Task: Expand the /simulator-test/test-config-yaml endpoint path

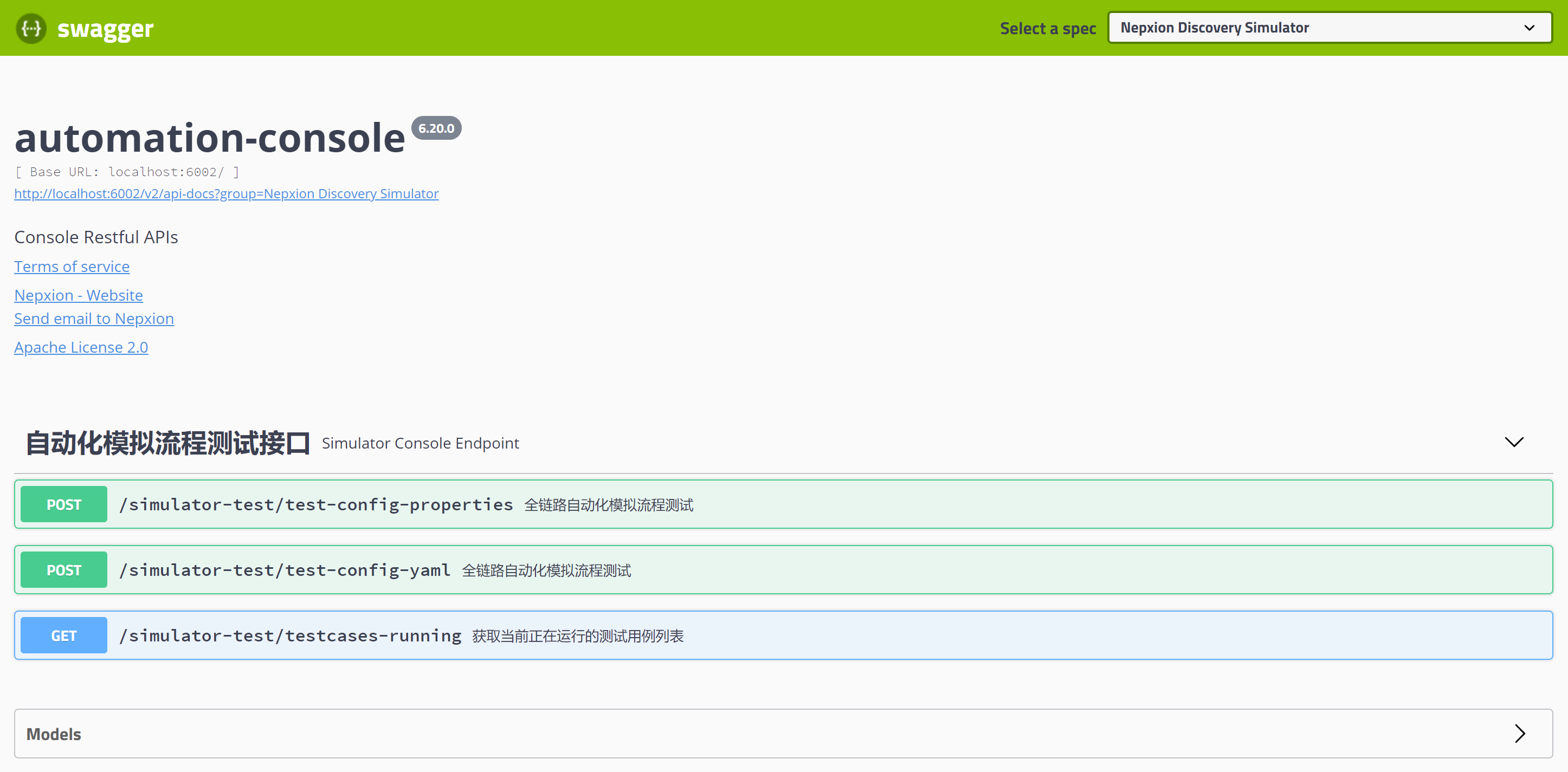Action: coord(284,570)
